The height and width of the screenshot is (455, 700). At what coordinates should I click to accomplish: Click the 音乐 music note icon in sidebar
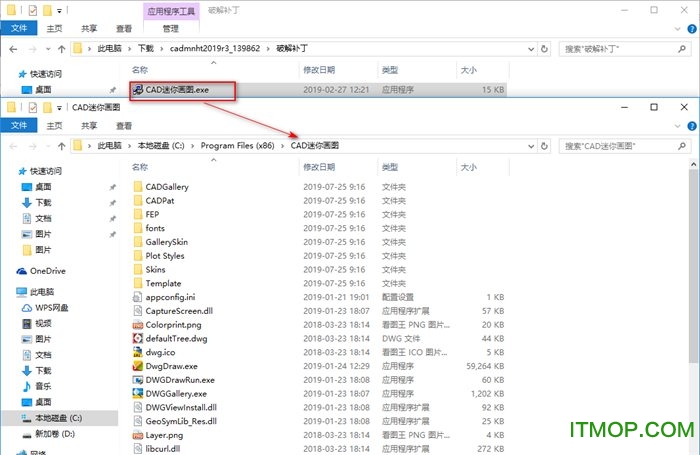tap(27, 386)
